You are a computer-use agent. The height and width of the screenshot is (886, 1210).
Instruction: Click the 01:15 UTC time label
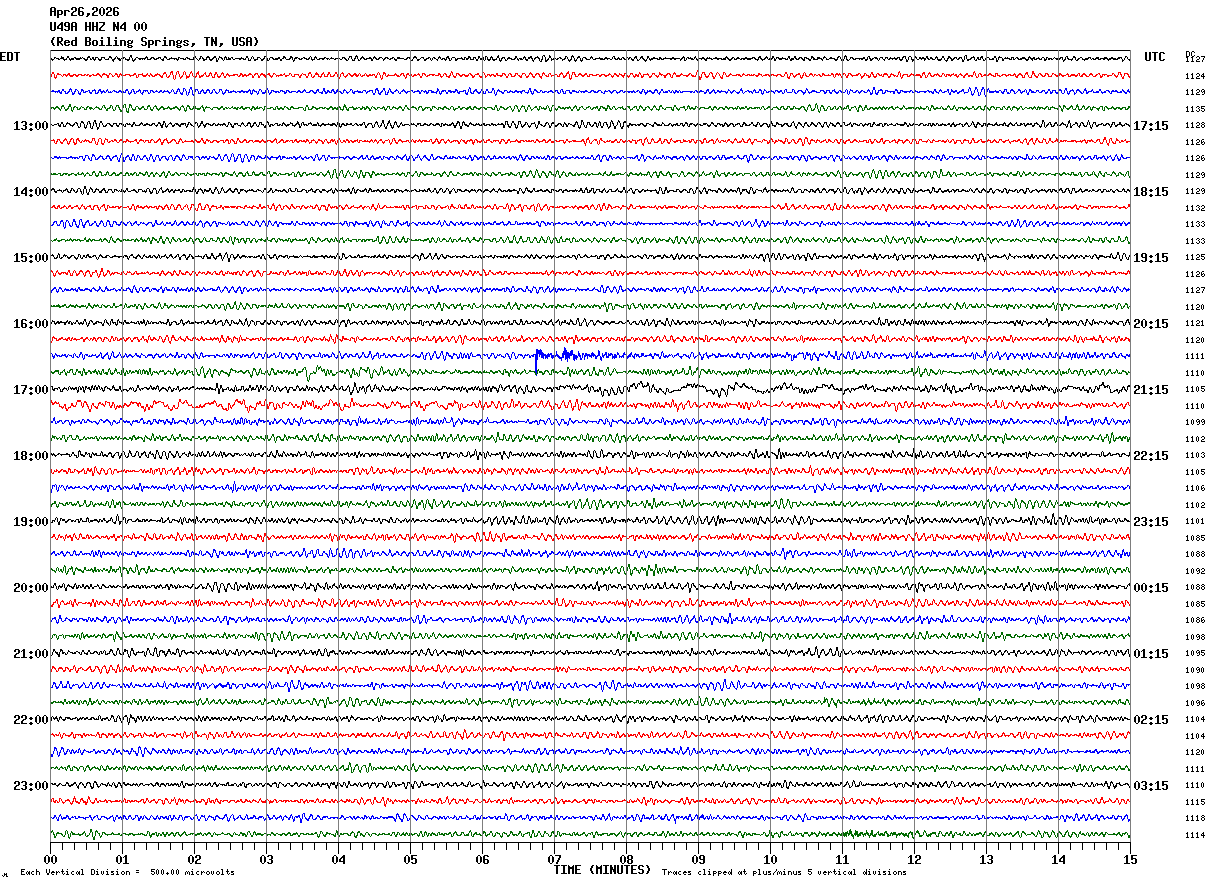1151,654
